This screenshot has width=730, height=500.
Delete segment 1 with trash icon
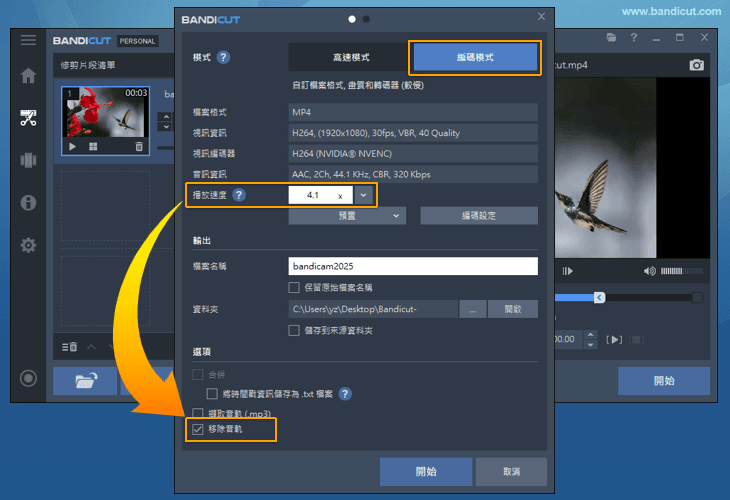pos(139,147)
